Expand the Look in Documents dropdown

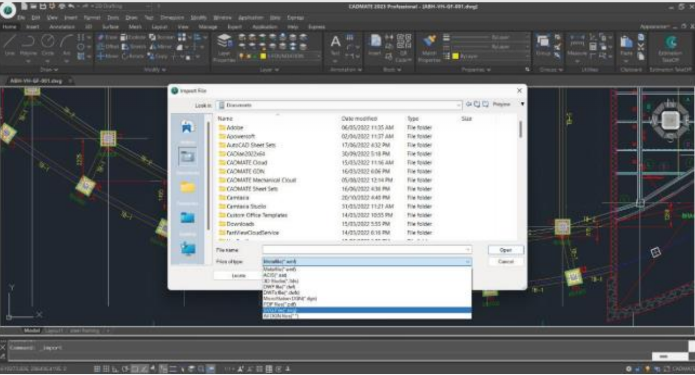pos(458,105)
